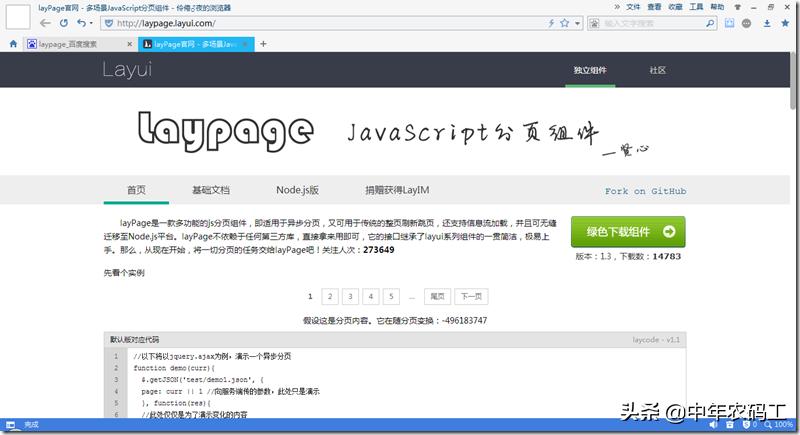The width and height of the screenshot is (800, 435).
Task: Open the 文件 menu
Action: pyautogui.click(x=633, y=7)
